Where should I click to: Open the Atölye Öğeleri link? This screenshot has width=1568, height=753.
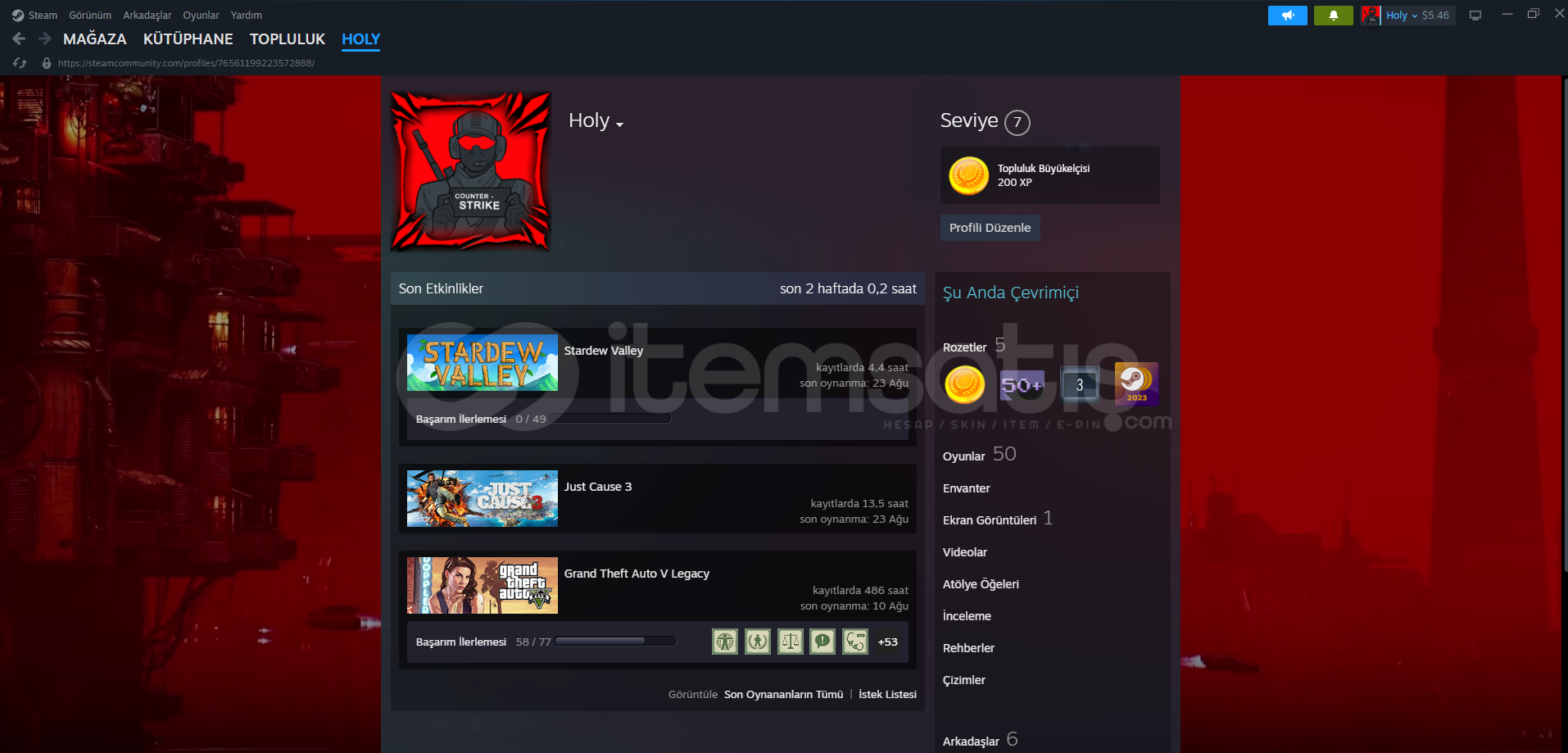pos(981,584)
